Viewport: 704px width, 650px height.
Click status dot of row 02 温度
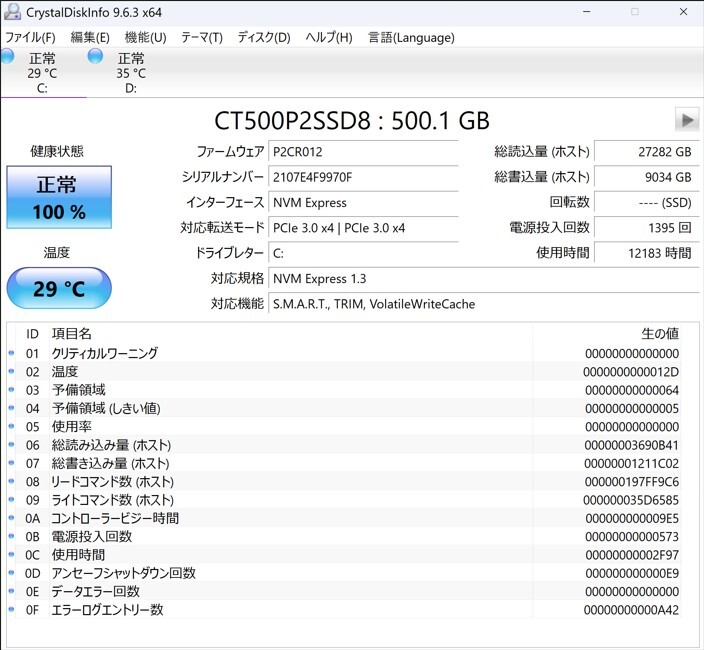point(11,372)
